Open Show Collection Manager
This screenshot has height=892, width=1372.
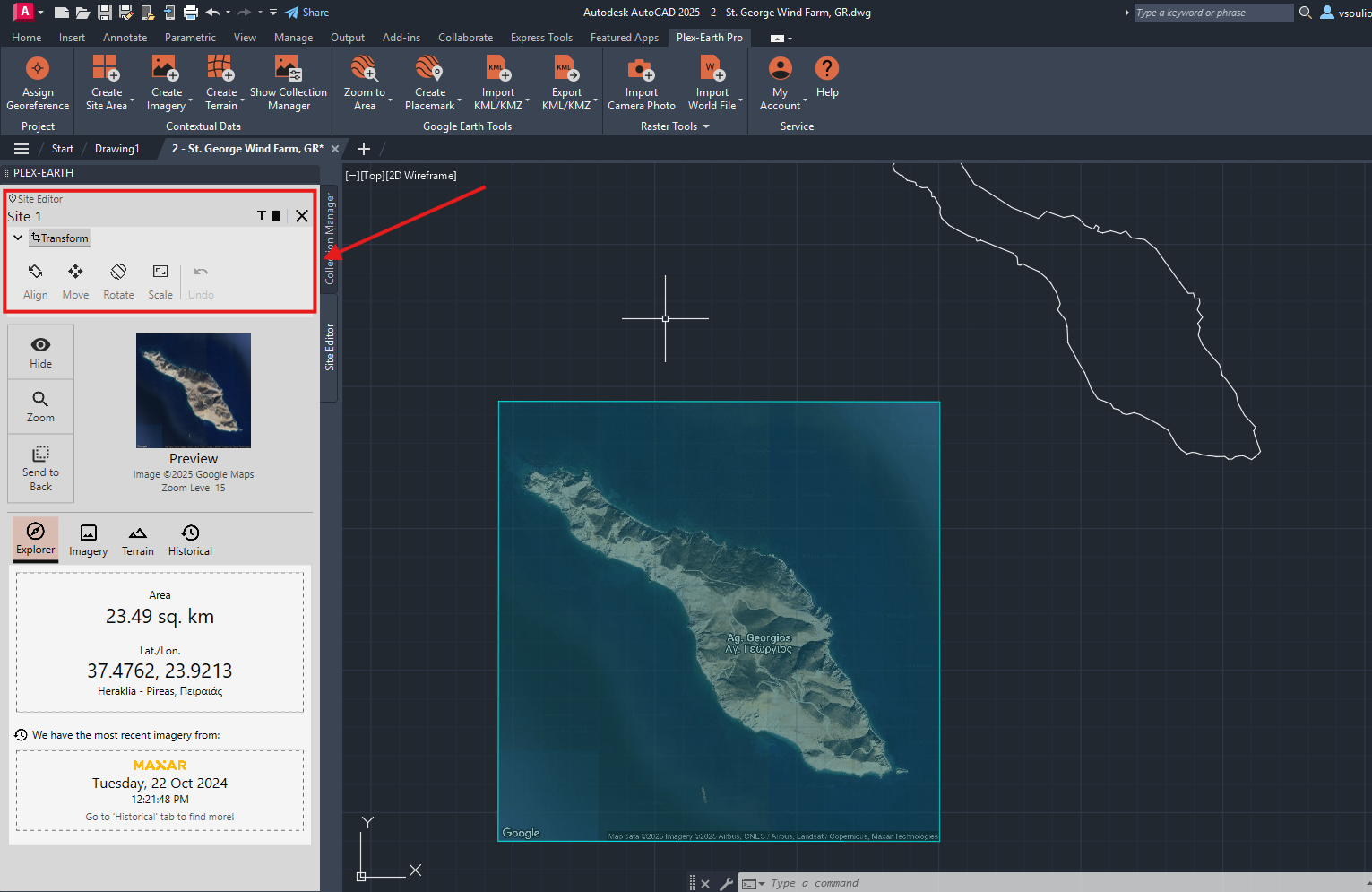[289, 83]
